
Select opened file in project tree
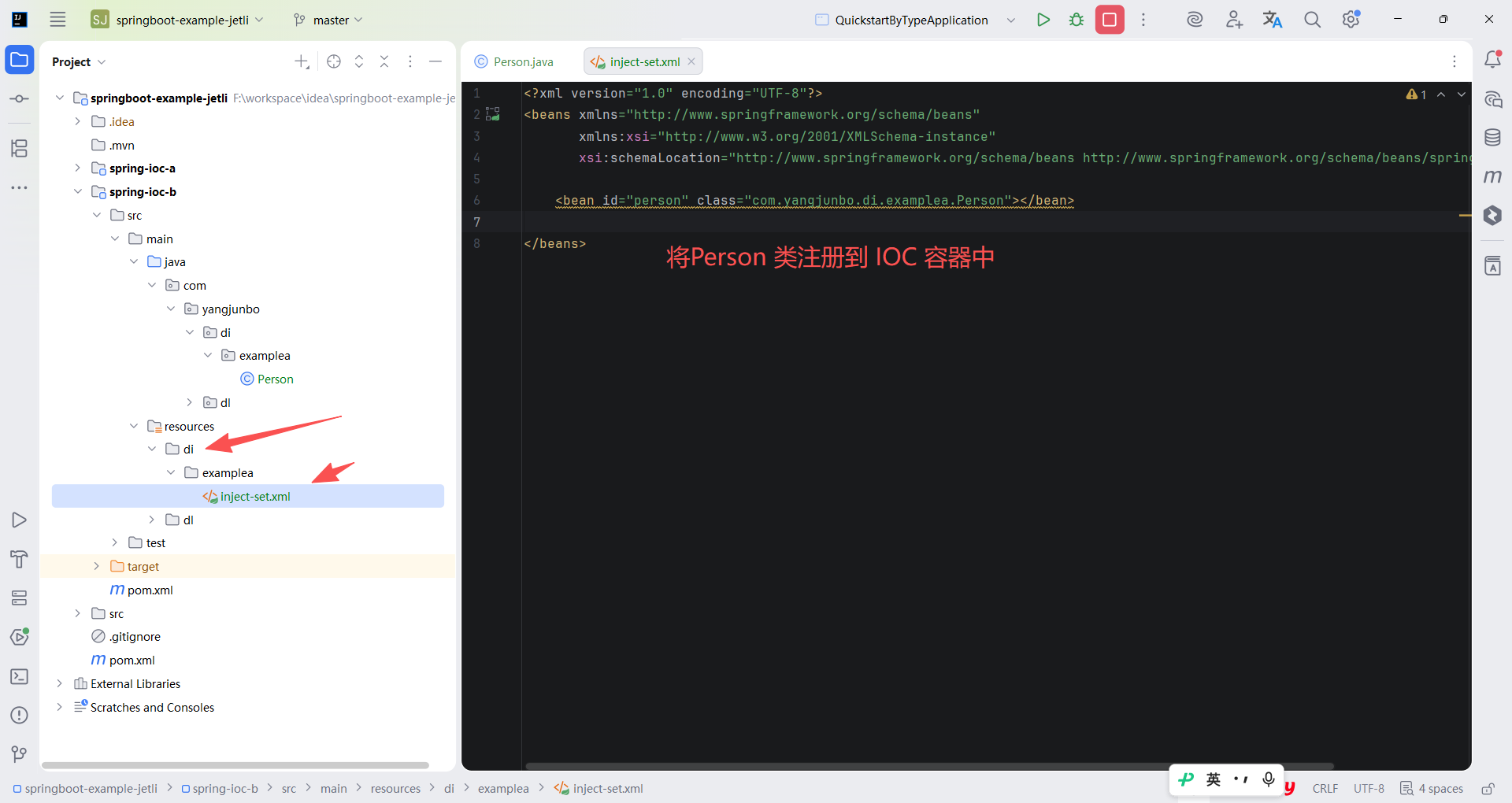pyautogui.click(x=334, y=61)
